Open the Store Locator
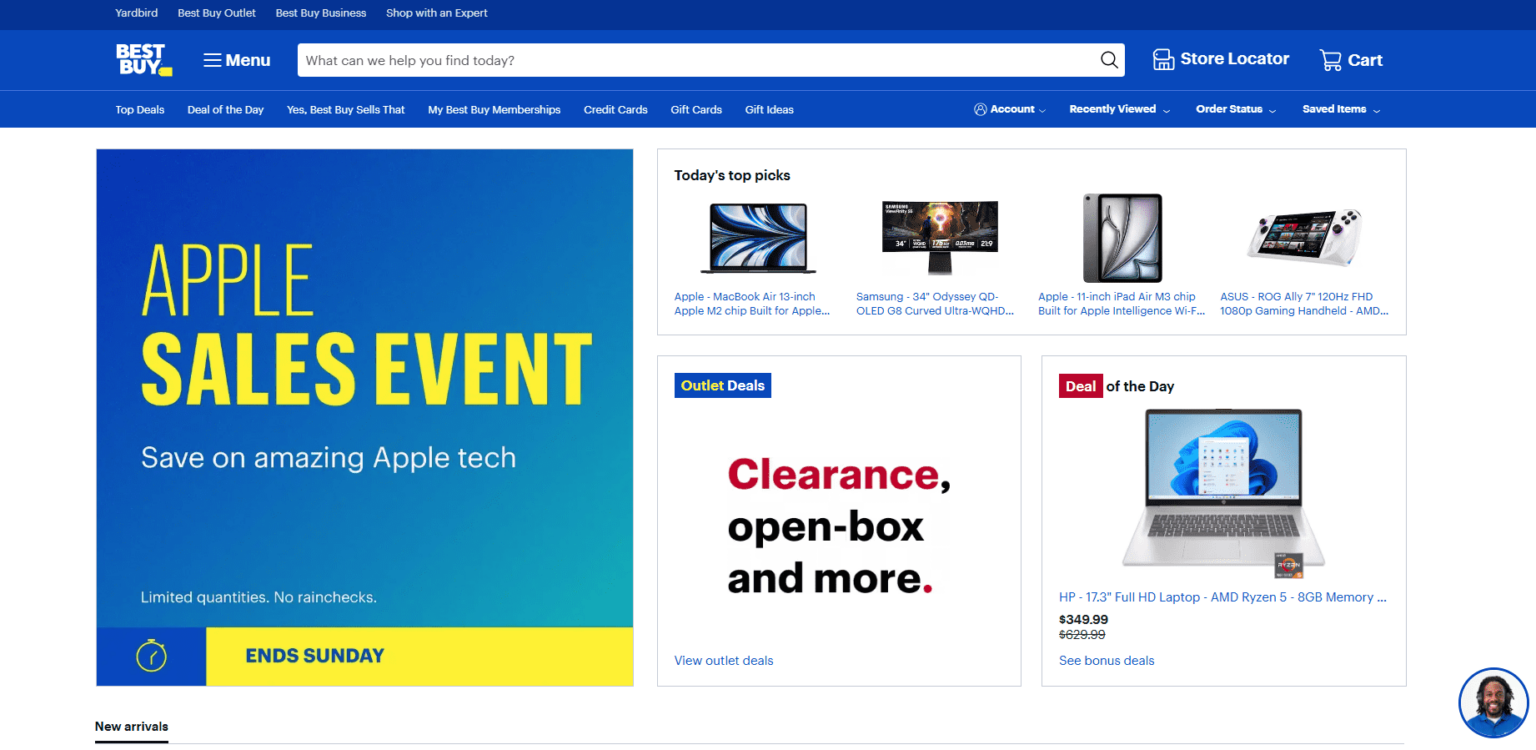Screen dimensions: 1536x750 coord(1221,59)
